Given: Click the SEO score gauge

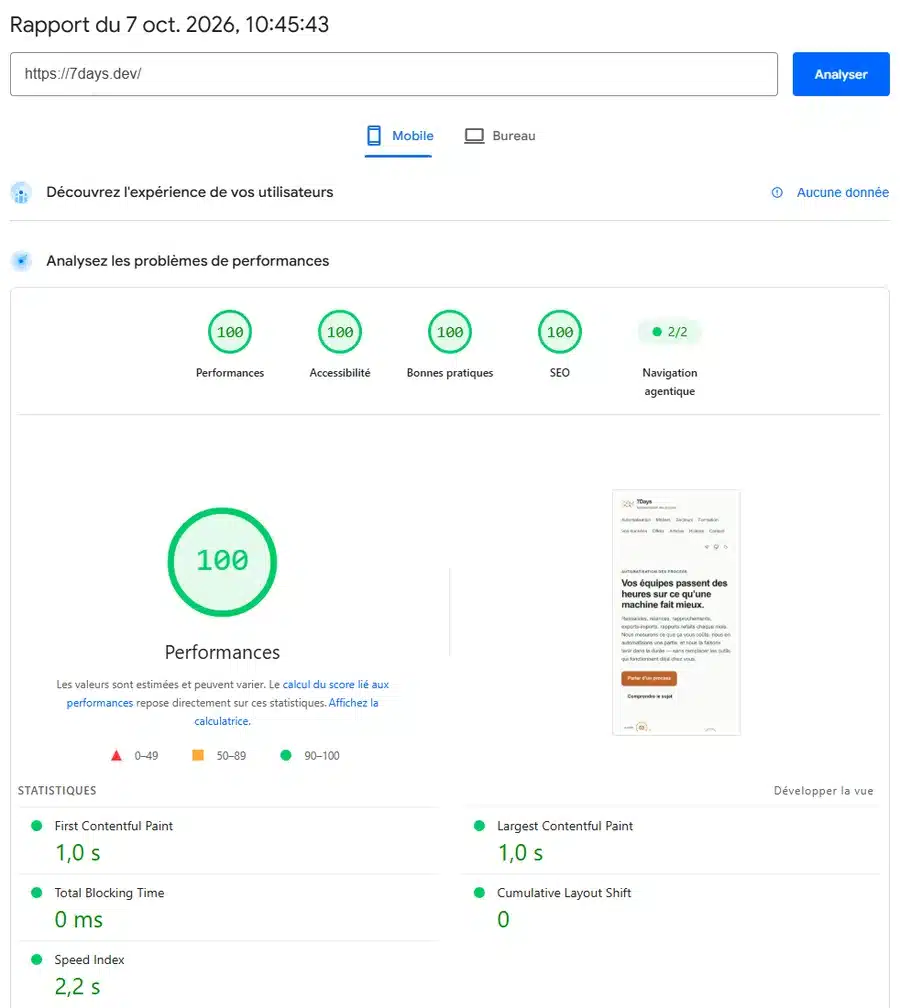Looking at the screenshot, I should tap(560, 332).
